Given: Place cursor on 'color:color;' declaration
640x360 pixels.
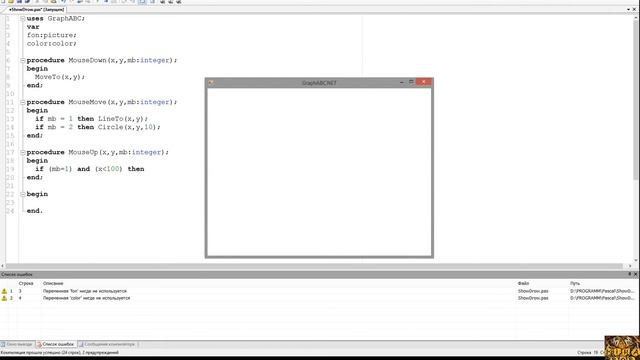Looking at the screenshot, I should [x=51, y=43].
